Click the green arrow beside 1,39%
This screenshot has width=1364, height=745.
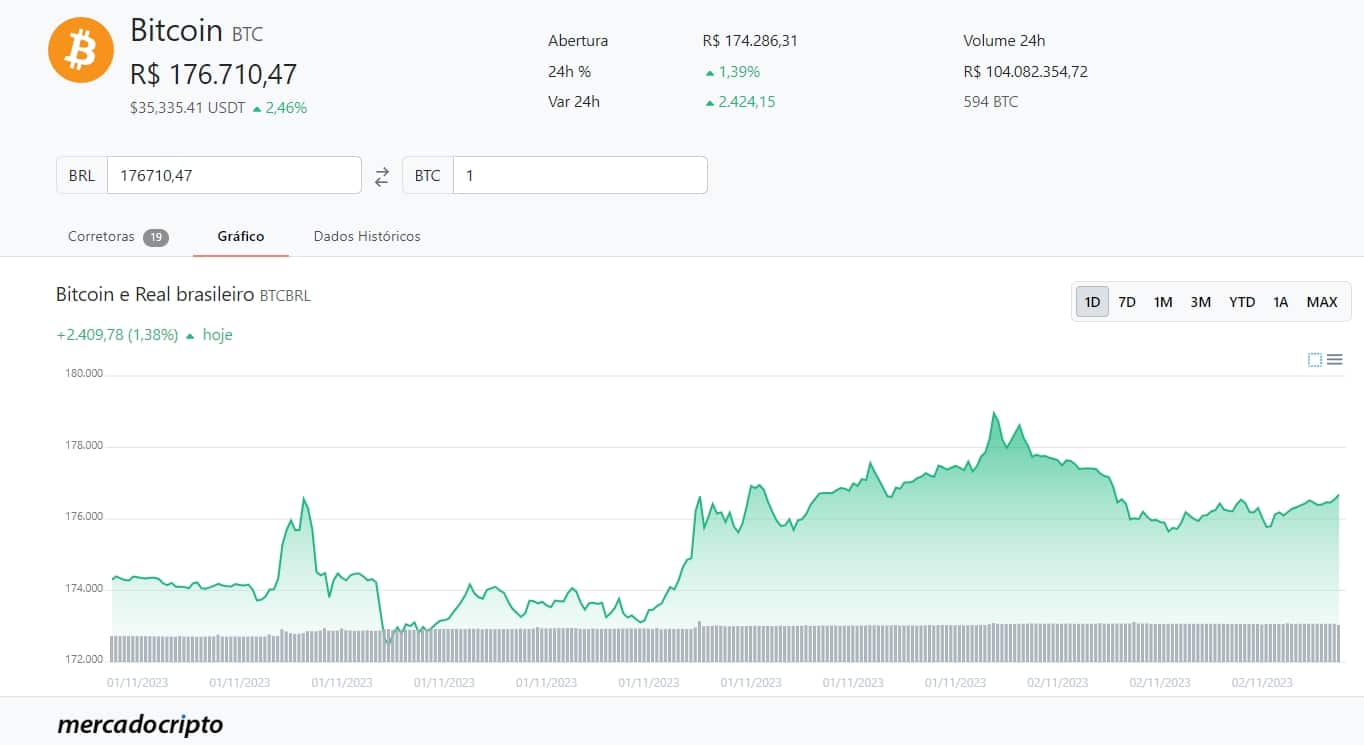710,72
